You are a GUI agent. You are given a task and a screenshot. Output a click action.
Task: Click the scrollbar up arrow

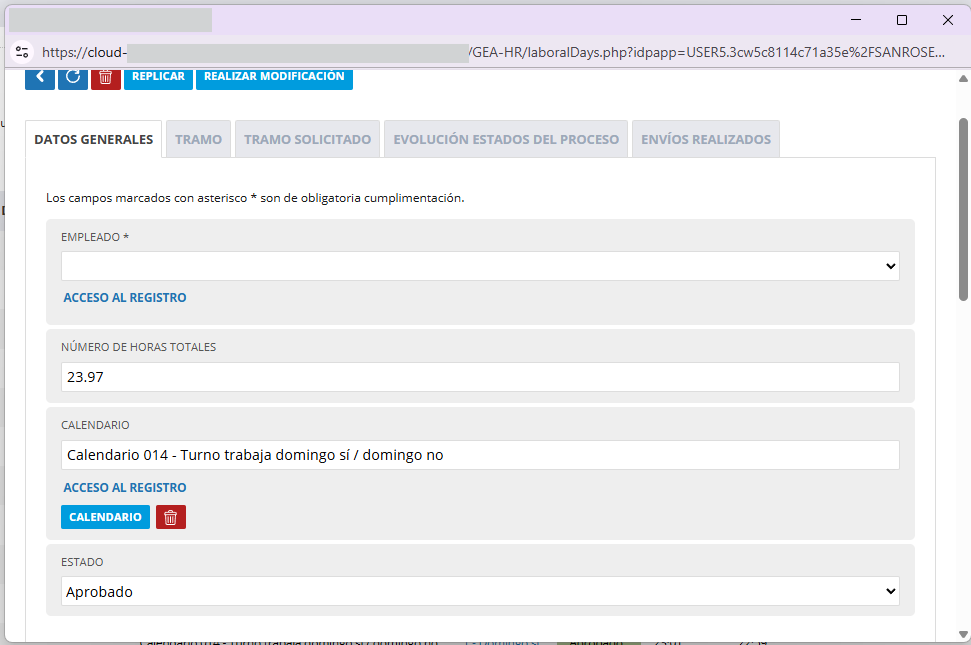[963, 79]
